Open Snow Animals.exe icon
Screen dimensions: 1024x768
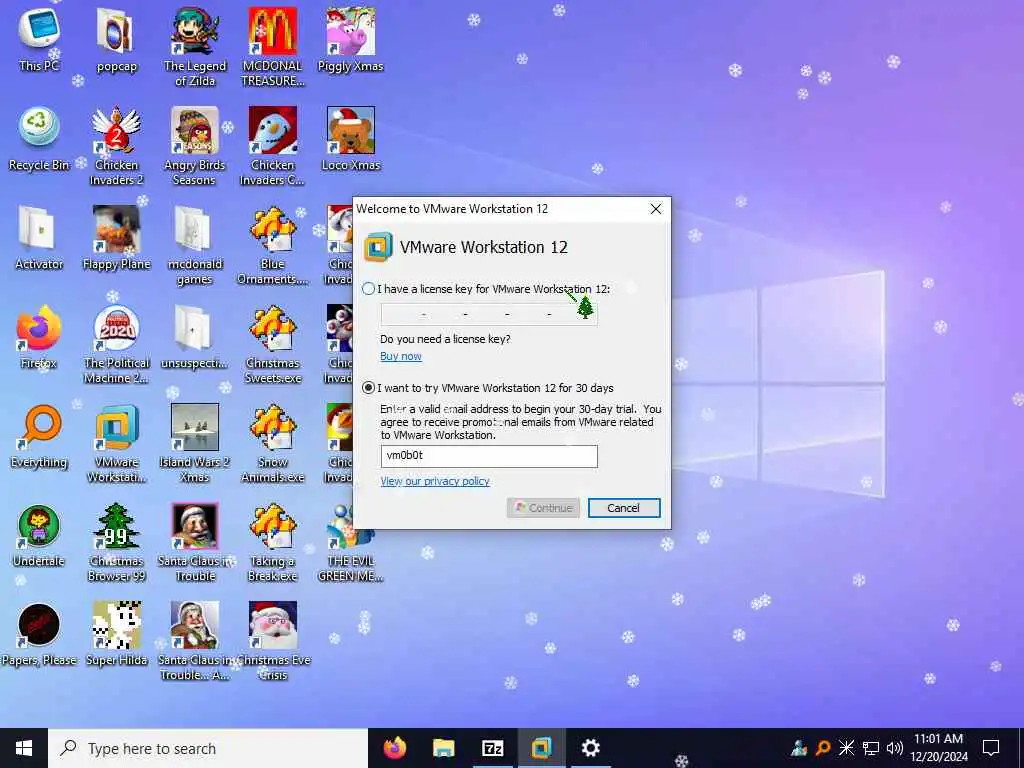273,444
